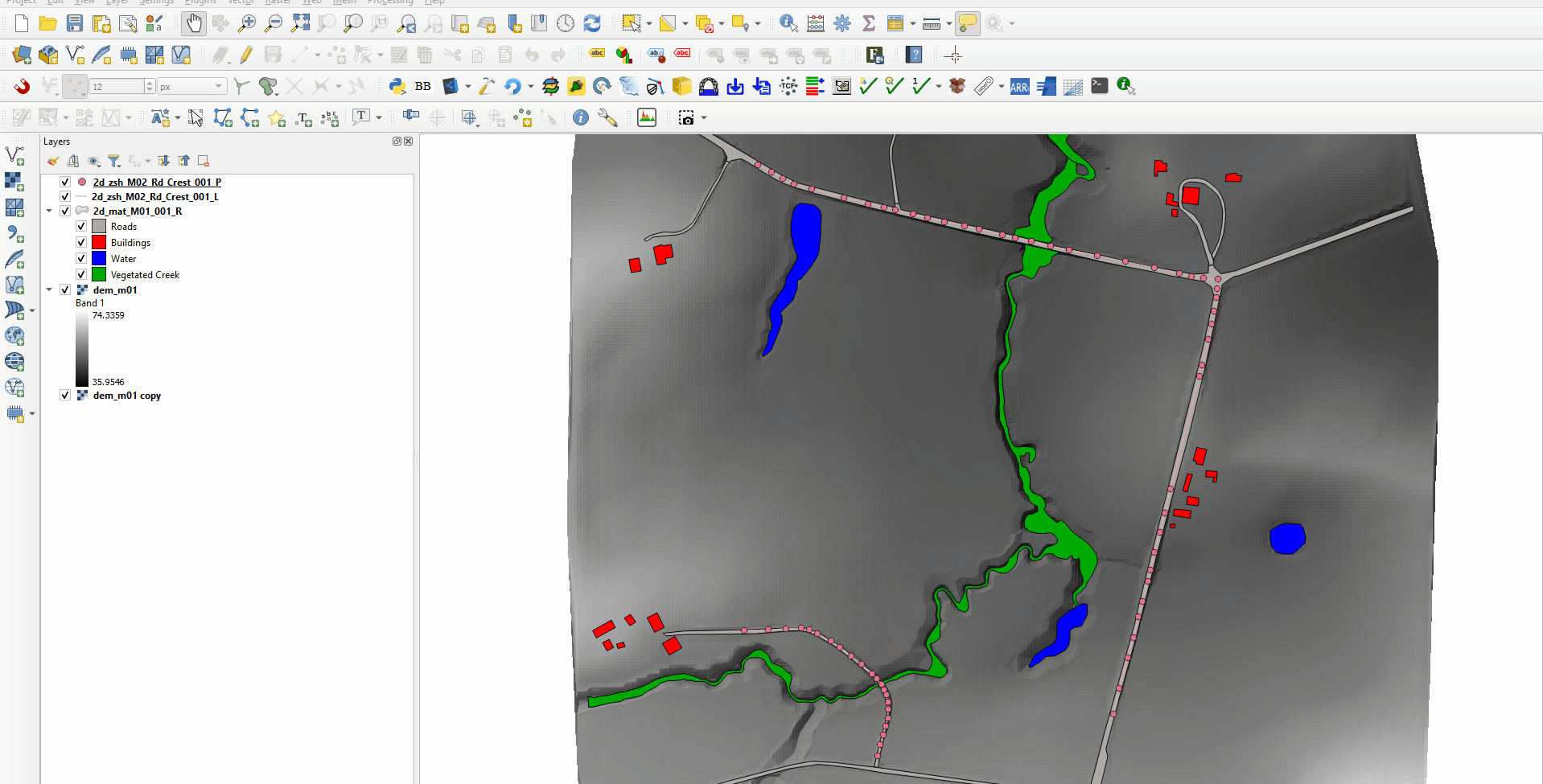1543x784 pixels.
Task: Click the snapping tolerance input field showing 12
Action: pyautogui.click(x=117, y=86)
